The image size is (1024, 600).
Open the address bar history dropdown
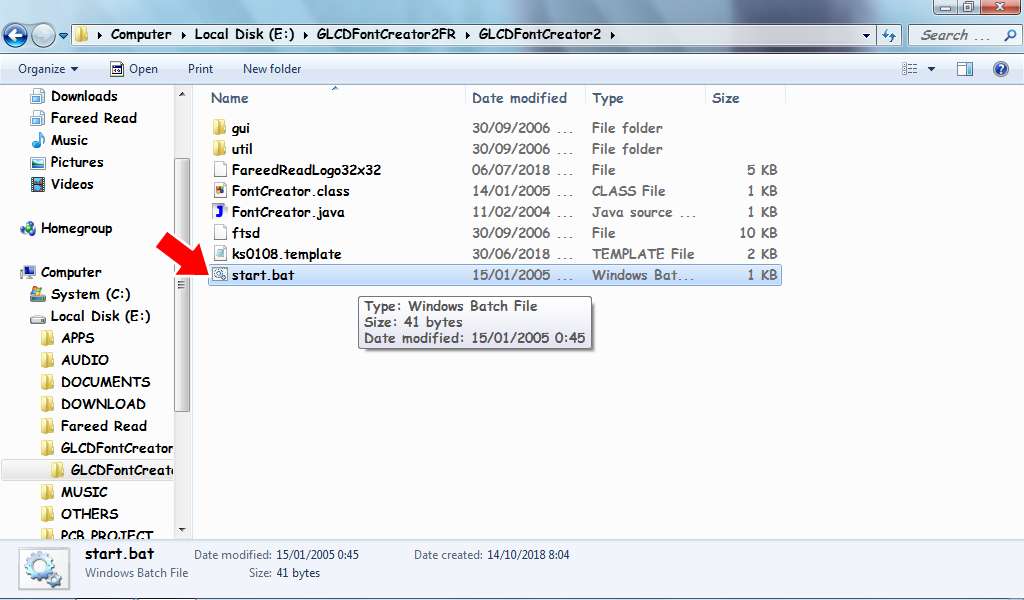tap(866, 34)
